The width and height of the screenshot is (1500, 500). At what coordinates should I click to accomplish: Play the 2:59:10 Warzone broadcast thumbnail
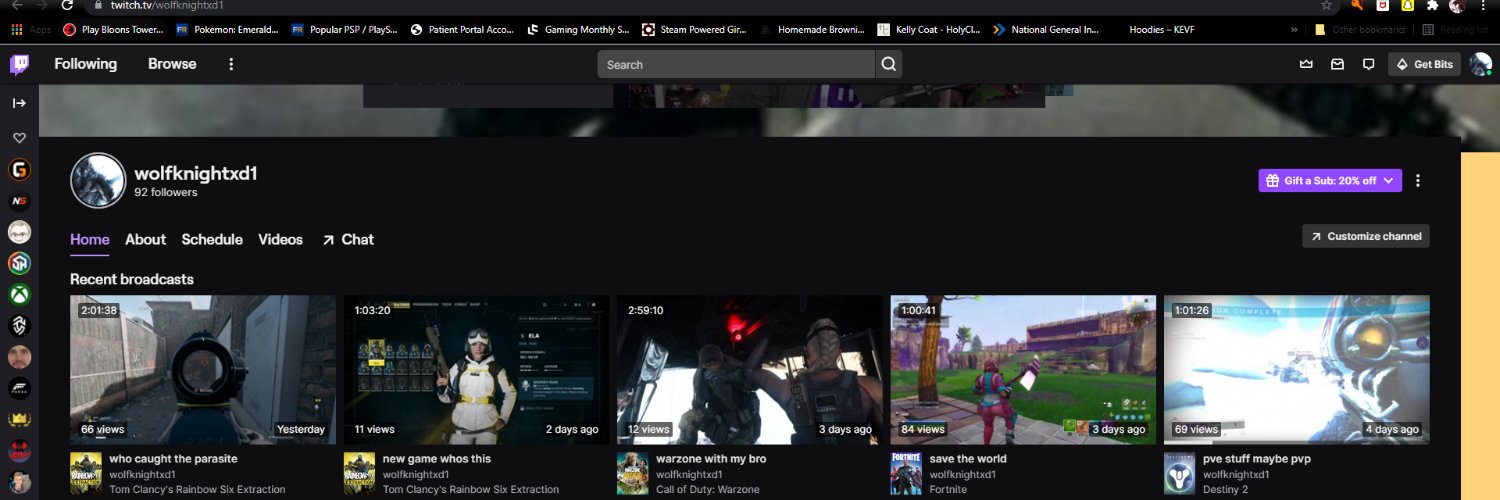click(x=750, y=369)
